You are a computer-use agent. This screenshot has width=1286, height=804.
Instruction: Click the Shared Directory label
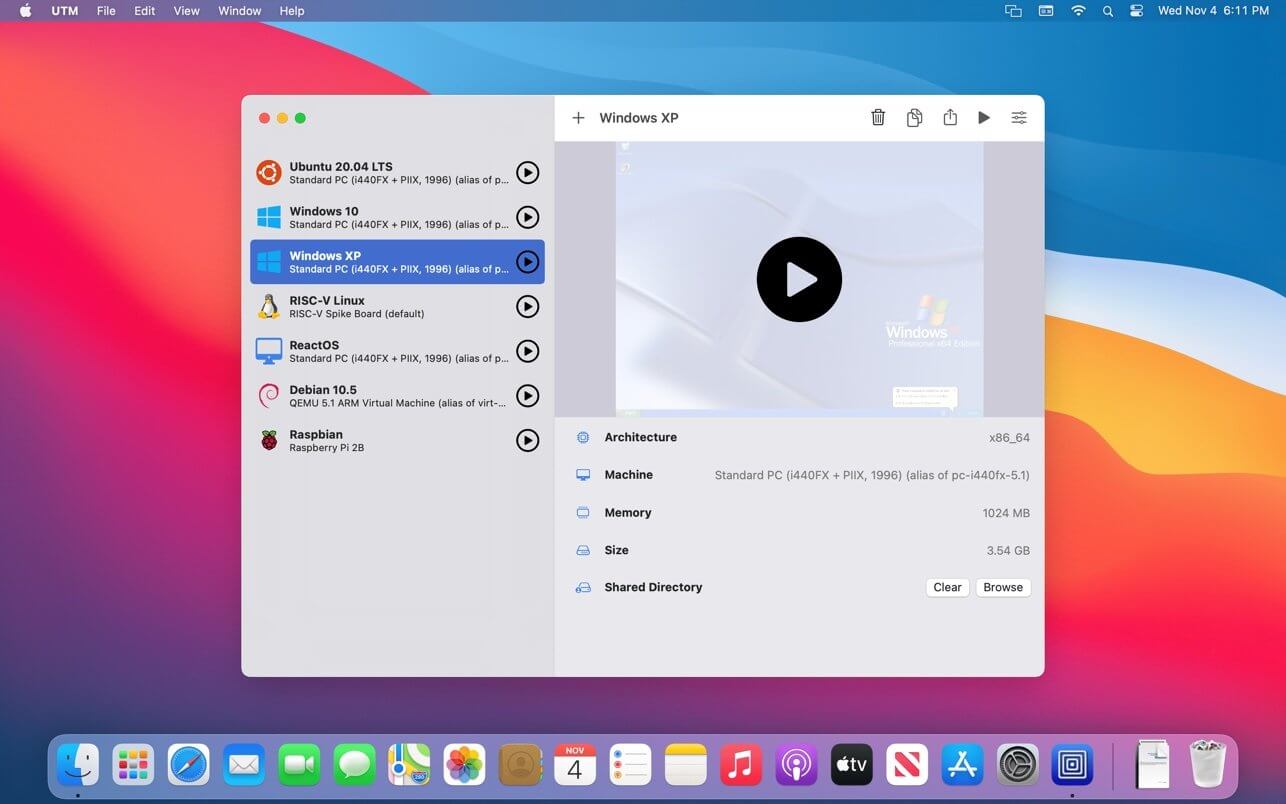click(x=653, y=588)
